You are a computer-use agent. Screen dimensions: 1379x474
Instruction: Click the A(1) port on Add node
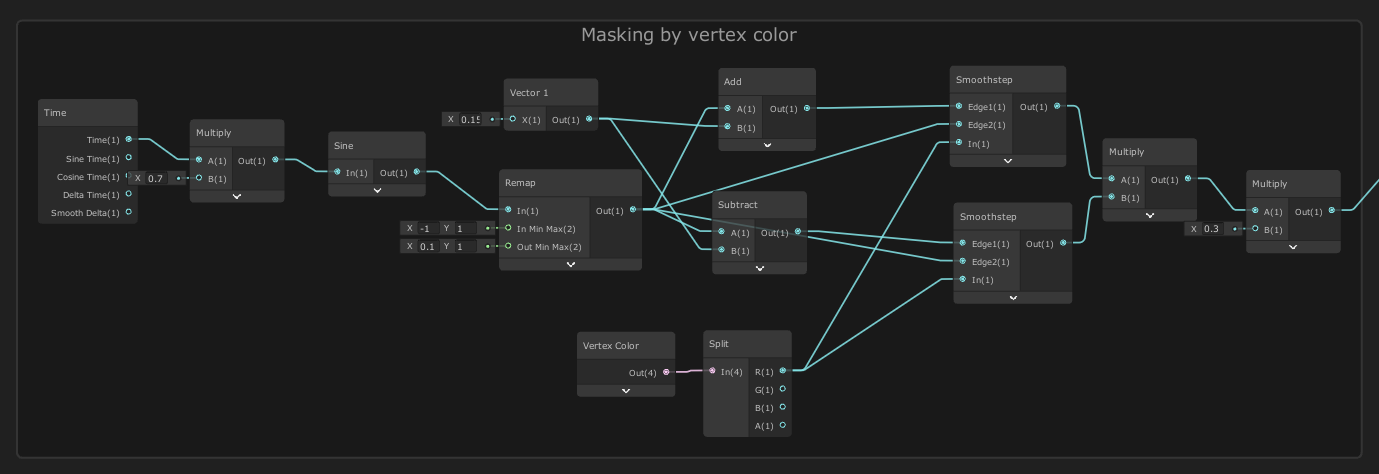pos(727,108)
